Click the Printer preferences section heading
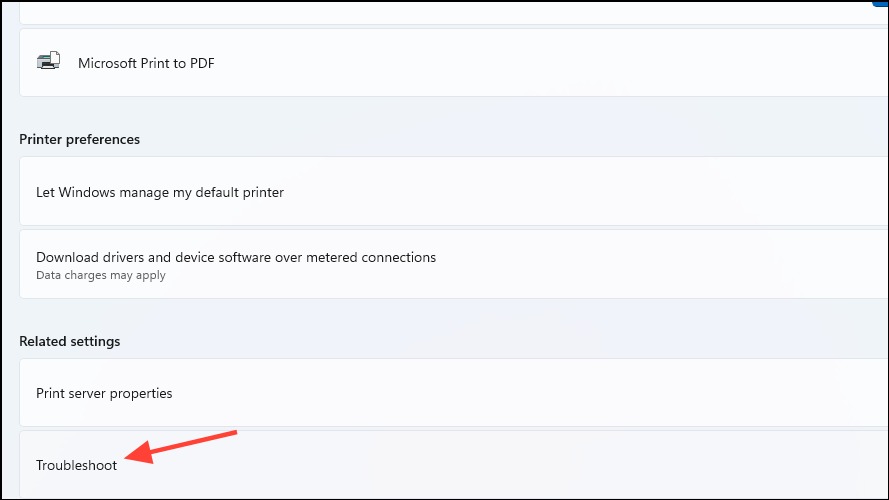Viewport: 889px width, 500px height. coord(79,139)
